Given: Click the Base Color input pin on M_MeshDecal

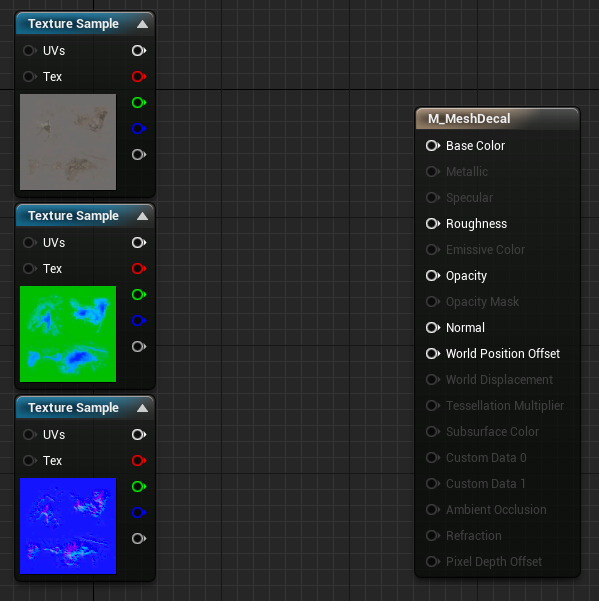Looking at the screenshot, I should coord(433,146).
